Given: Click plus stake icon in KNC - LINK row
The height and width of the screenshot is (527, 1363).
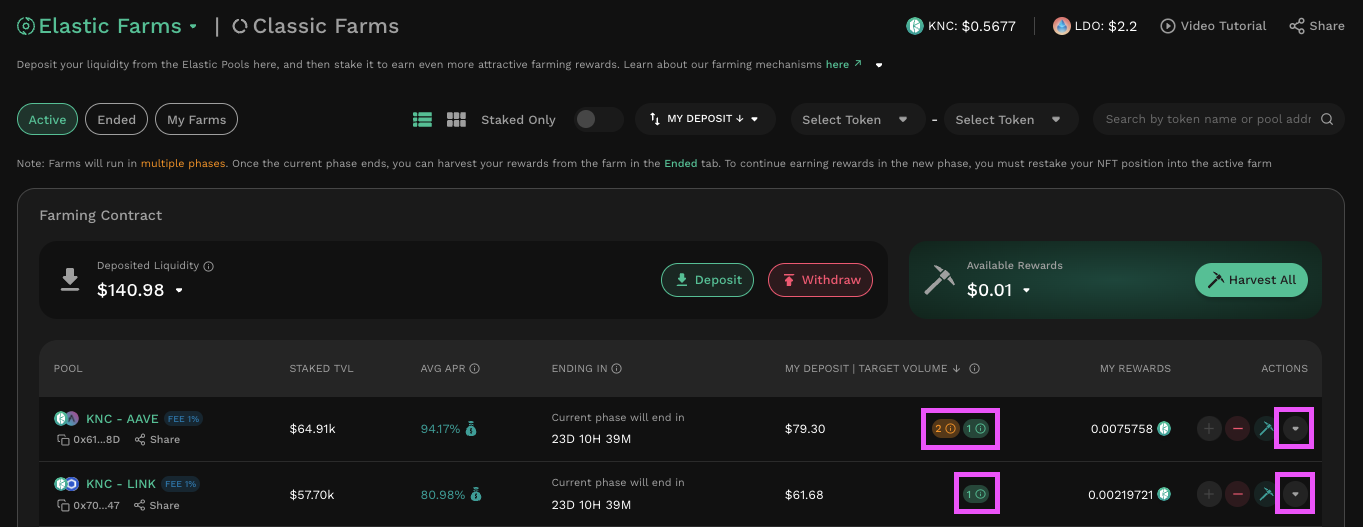Looking at the screenshot, I should tap(1209, 494).
